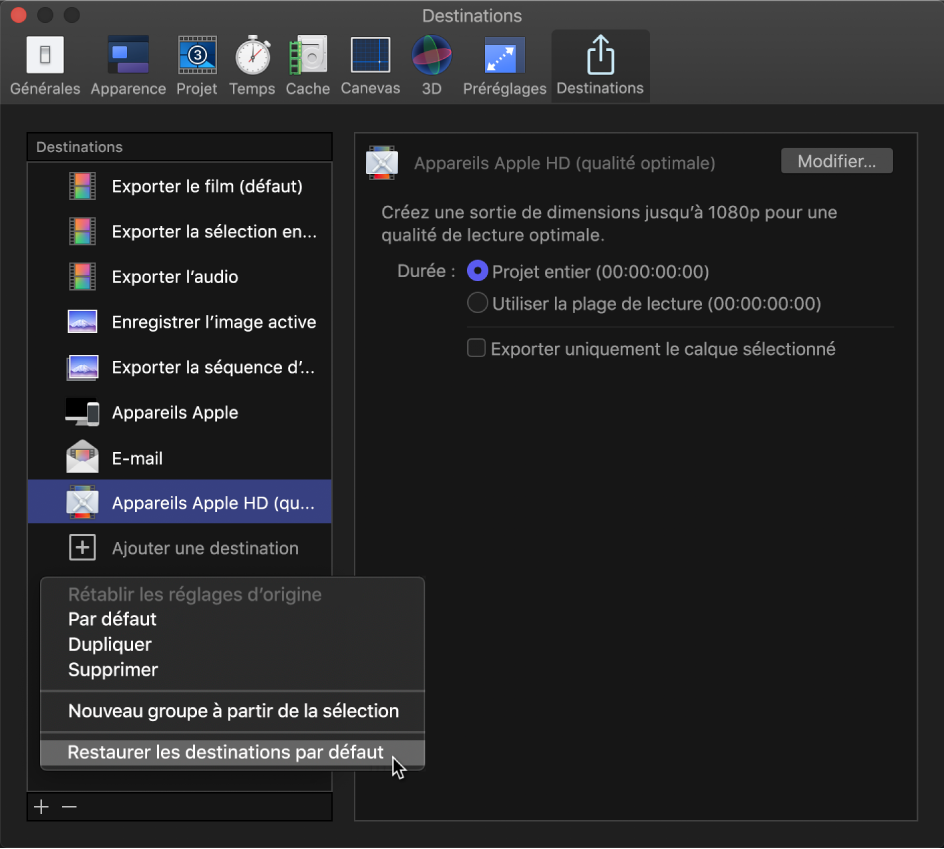Switch to the Projet preferences pane
The width and height of the screenshot is (944, 849).
(x=197, y=66)
